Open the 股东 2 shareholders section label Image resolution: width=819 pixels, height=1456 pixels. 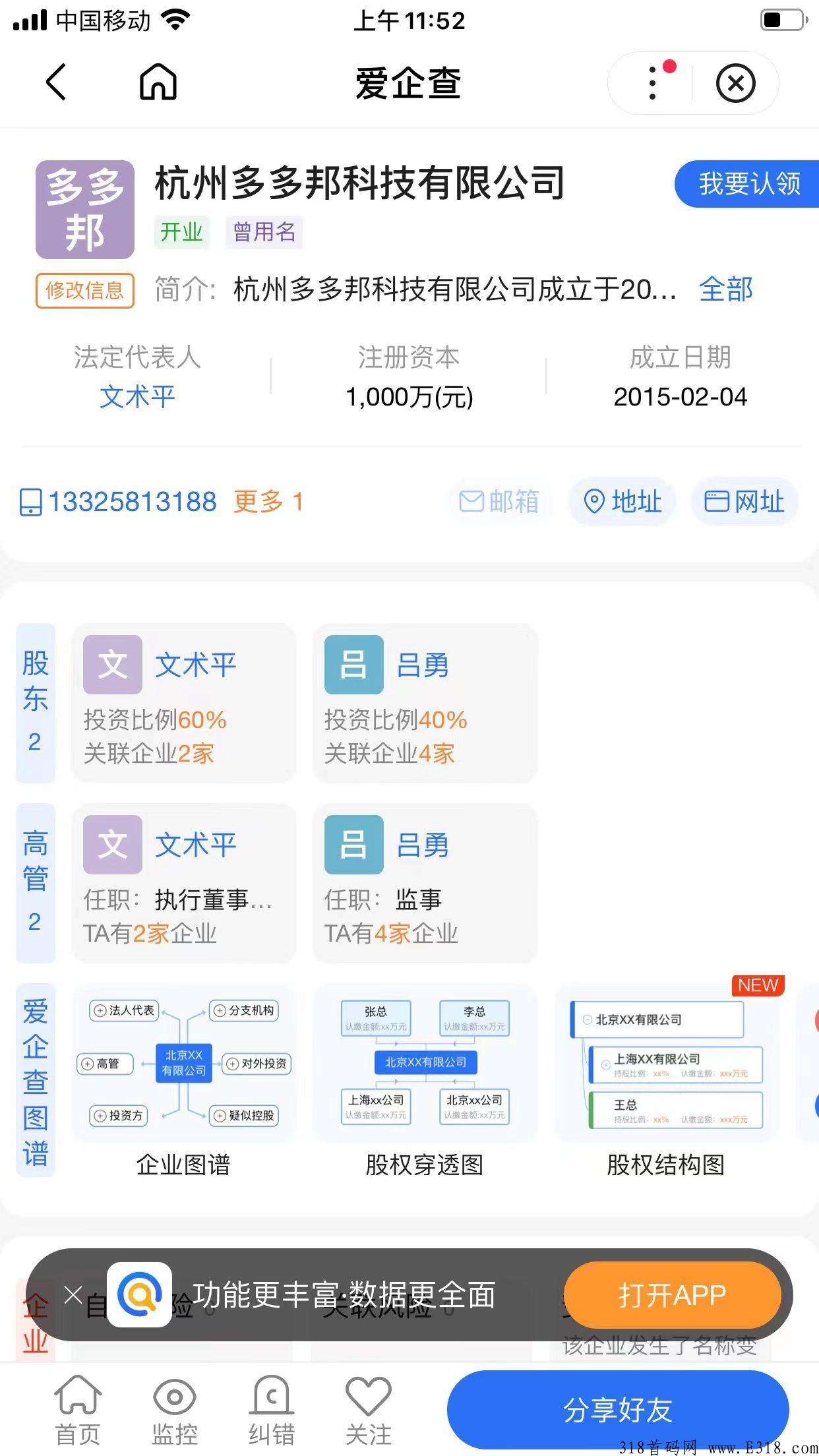pyautogui.click(x=36, y=703)
